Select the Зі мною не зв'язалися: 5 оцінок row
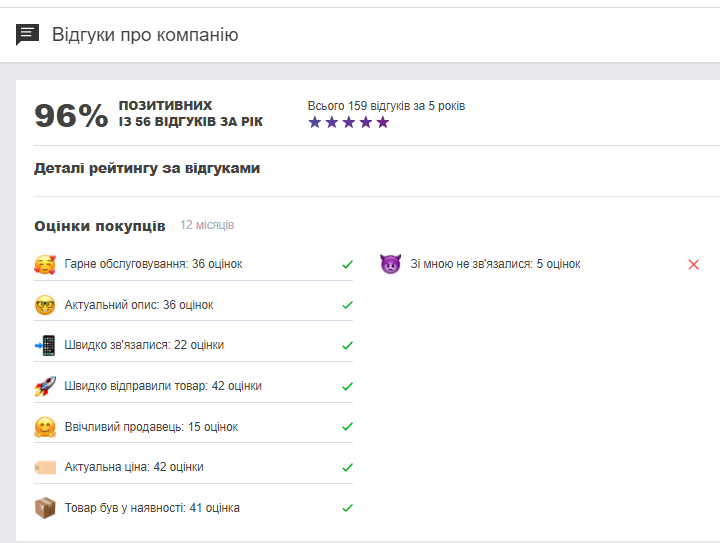The height and width of the screenshot is (543, 720). pyautogui.click(x=540, y=264)
